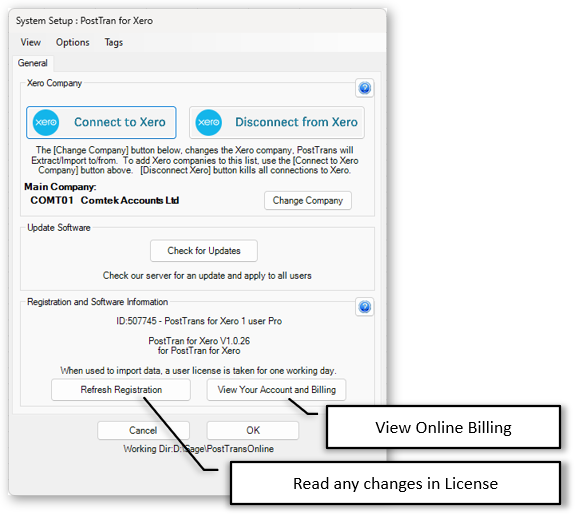Click the user license working day note
Viewport: 577px width, 517px height.
(x=199, y=371)
